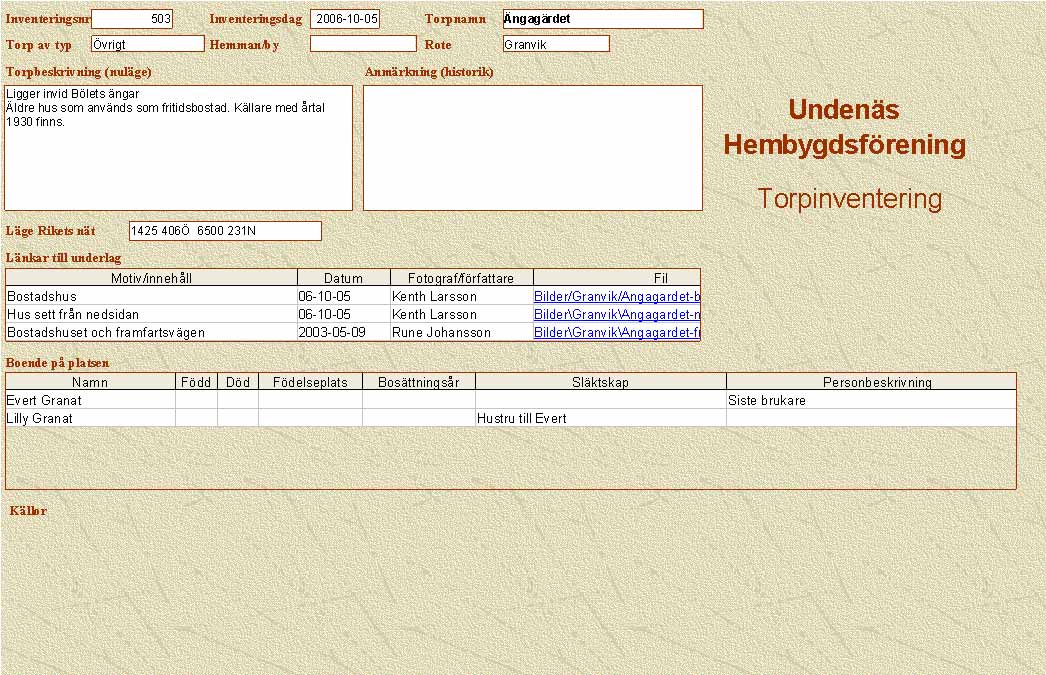Open file link for Bostadshuset och framfartsvägen
This screenshot has height=675, width=1046.
coord(616,333)
